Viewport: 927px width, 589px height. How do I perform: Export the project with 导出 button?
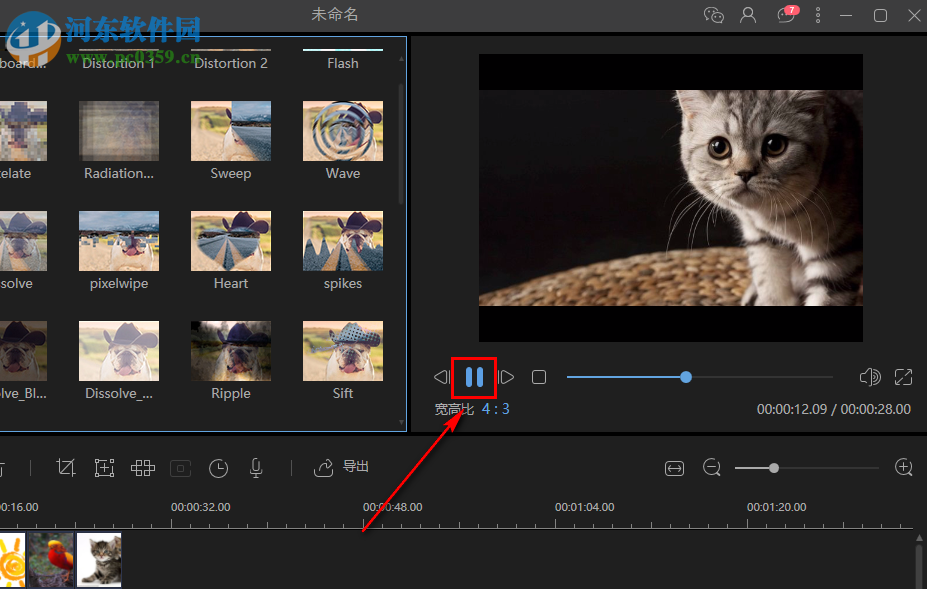coord(342,467)
